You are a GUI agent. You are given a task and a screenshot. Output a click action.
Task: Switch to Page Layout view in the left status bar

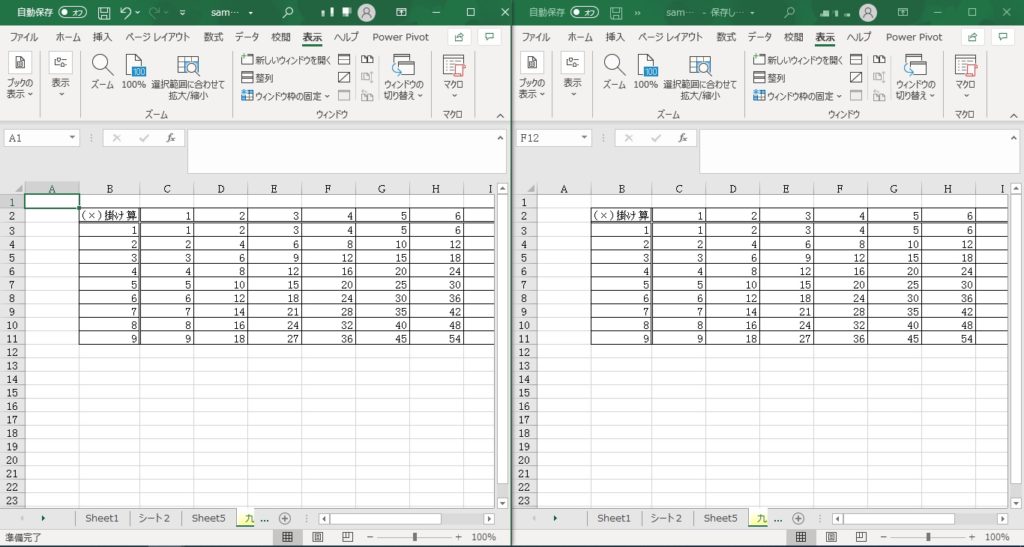pyautogui.click(x=318, y=538)
